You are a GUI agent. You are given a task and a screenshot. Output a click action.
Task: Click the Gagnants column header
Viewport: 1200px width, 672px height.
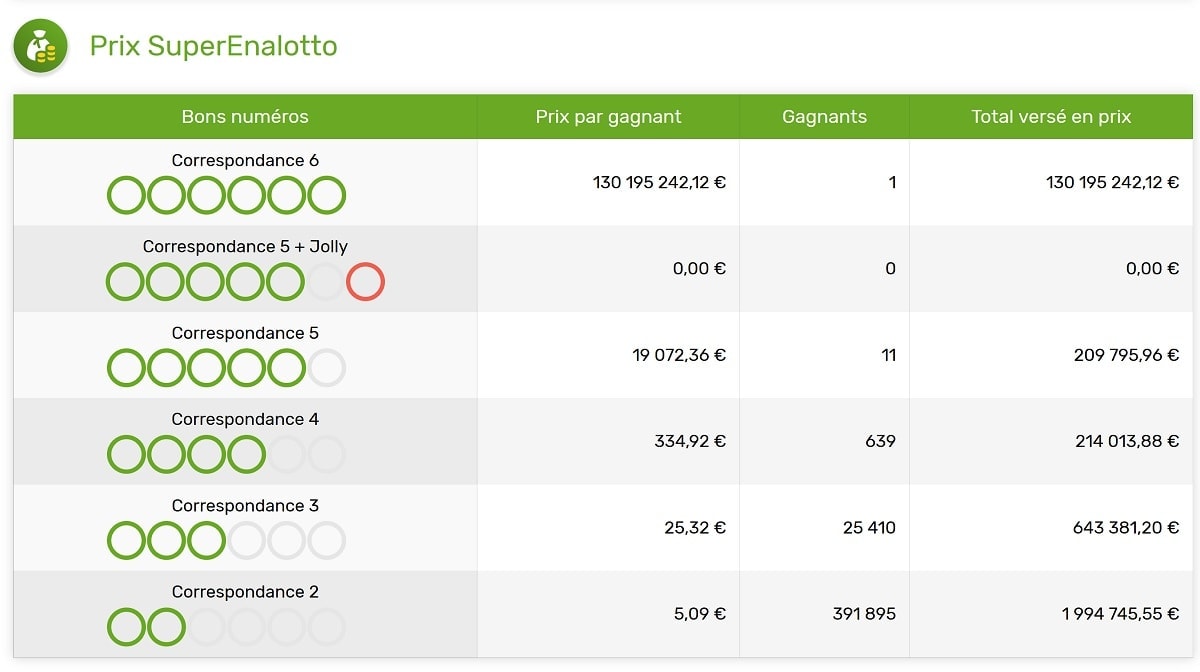pyautogui.click(x=824, y=117)
